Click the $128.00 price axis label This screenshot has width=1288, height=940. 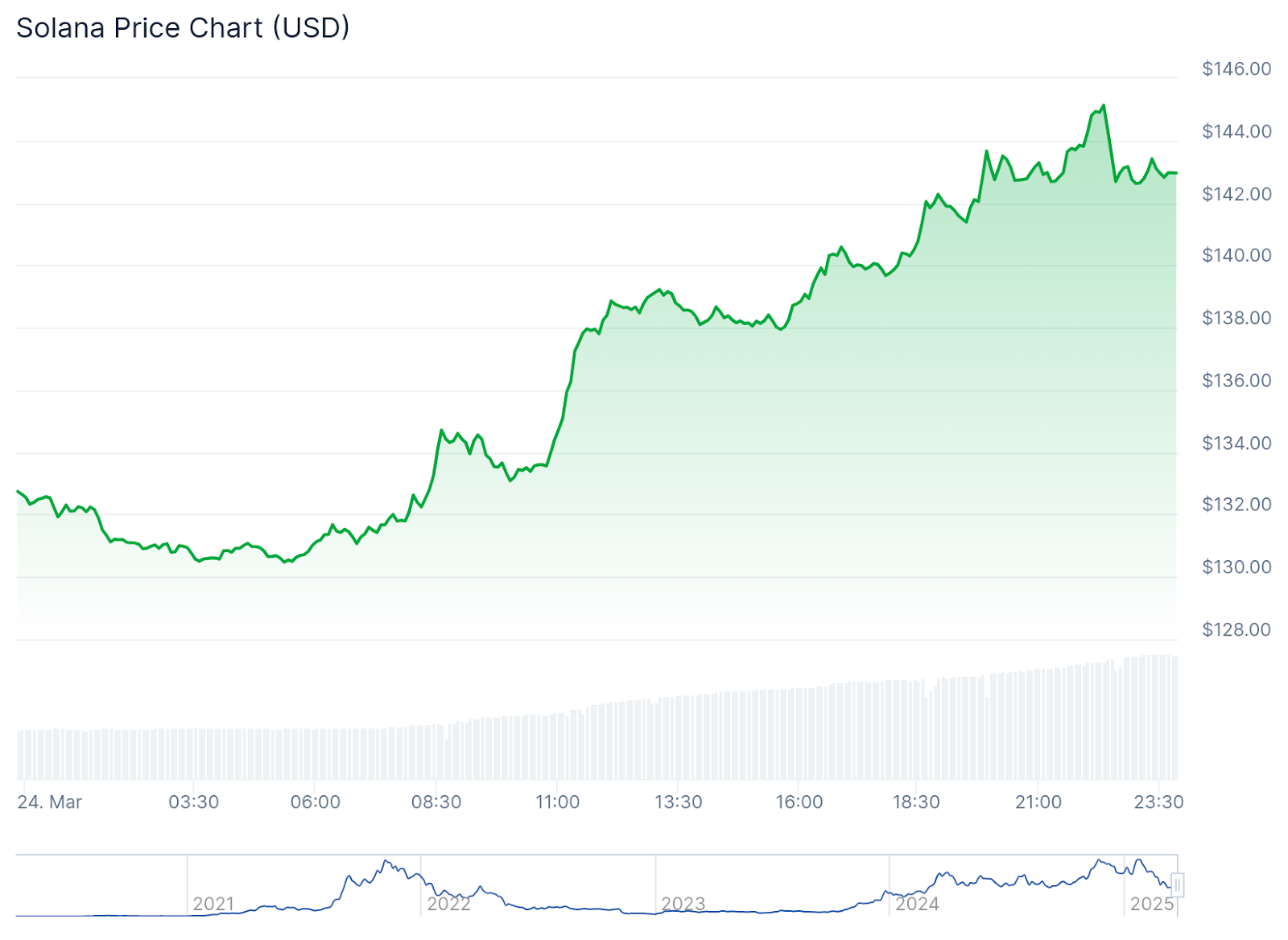1236,629
